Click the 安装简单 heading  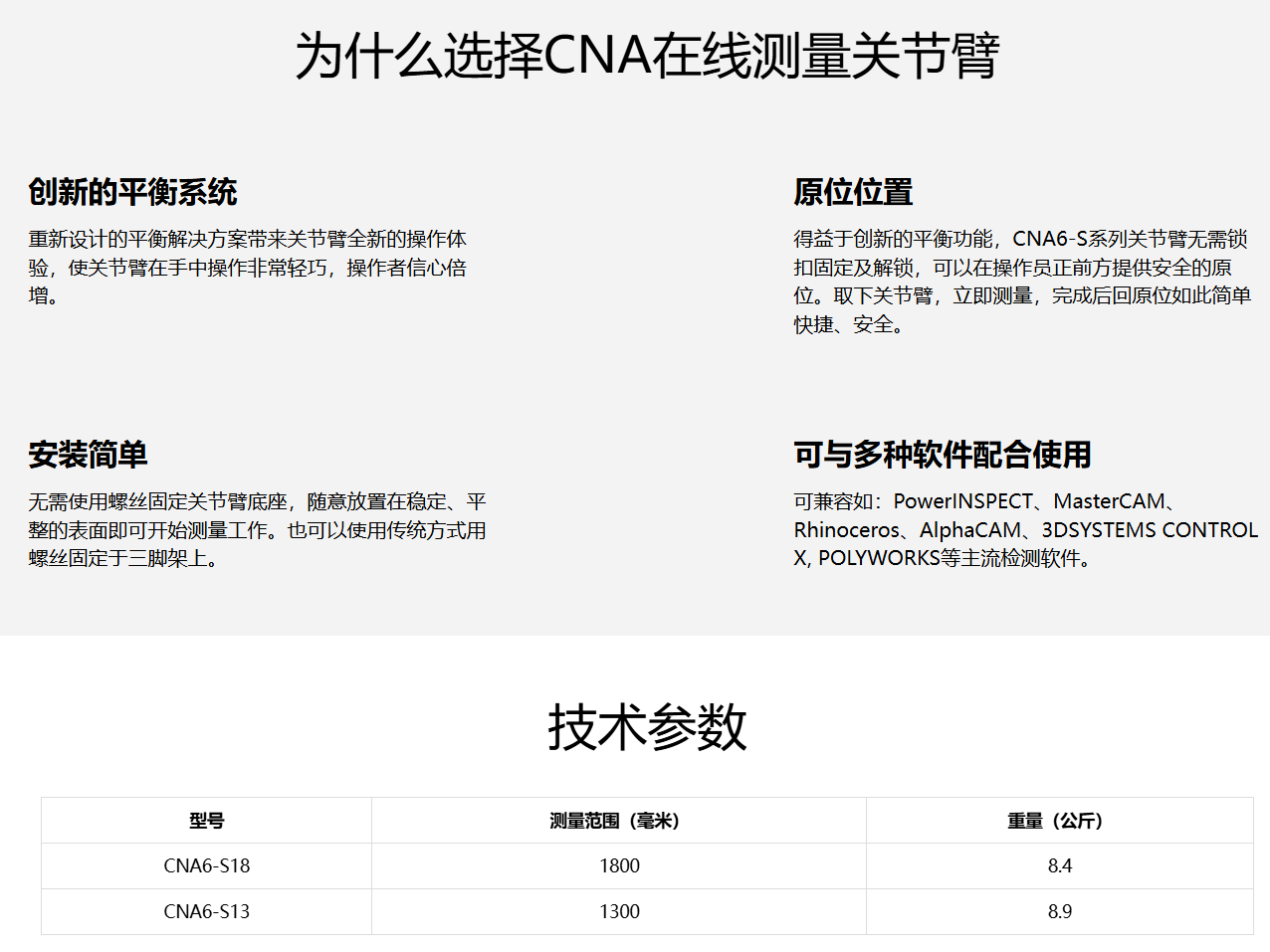[x=88, y=455]
